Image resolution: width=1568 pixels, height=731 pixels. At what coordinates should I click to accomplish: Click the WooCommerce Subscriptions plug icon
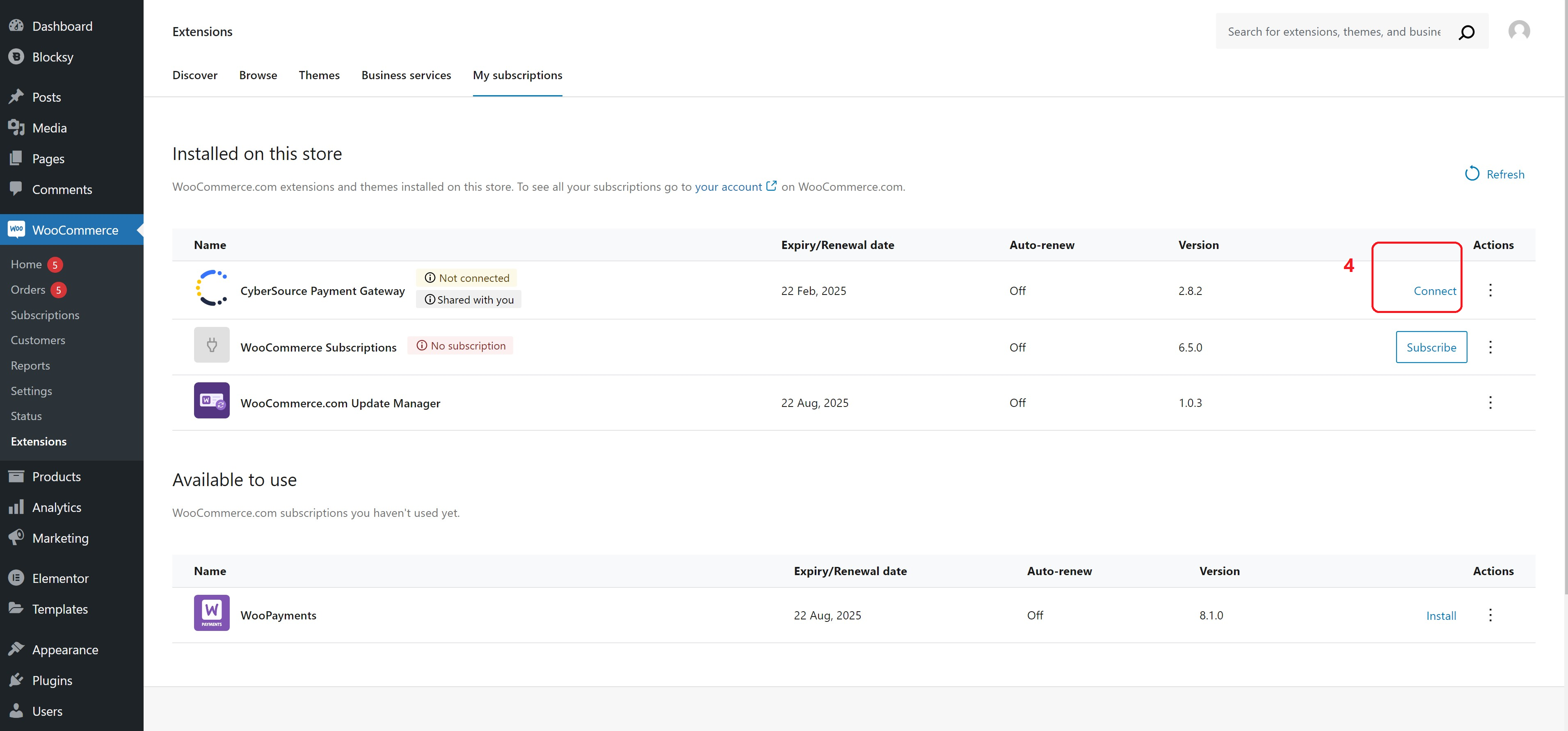click(211, 345)
